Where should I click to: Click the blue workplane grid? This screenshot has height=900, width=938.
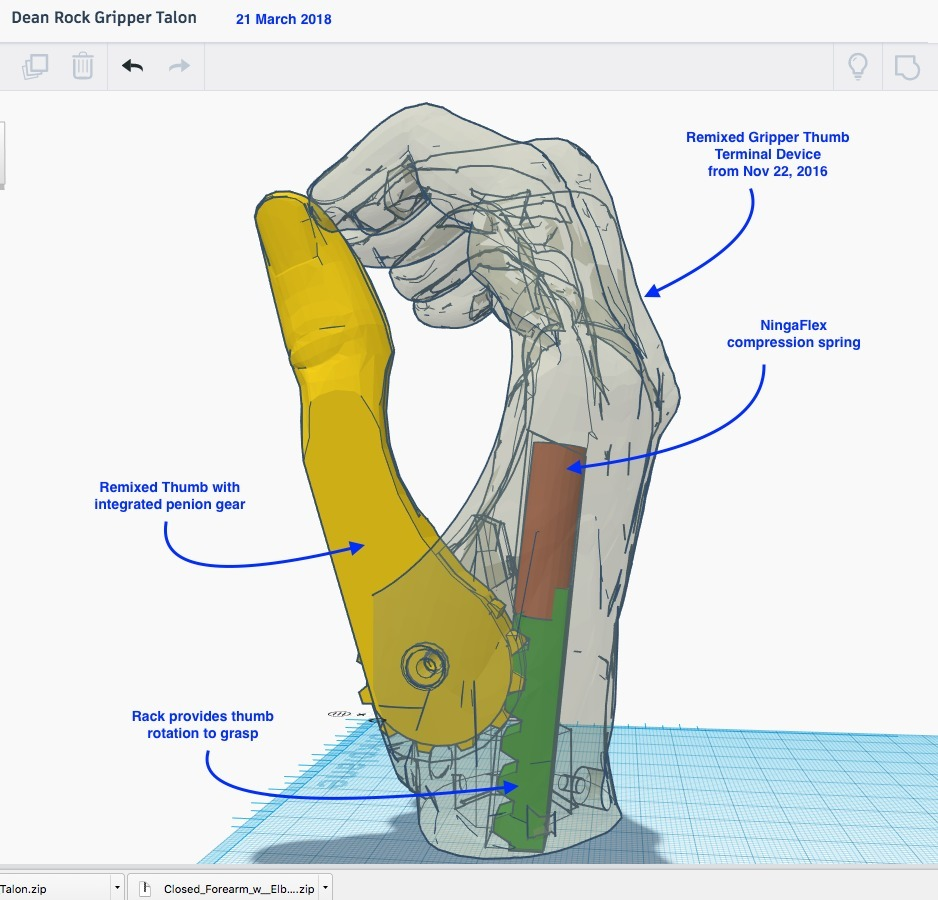point(780,800)
